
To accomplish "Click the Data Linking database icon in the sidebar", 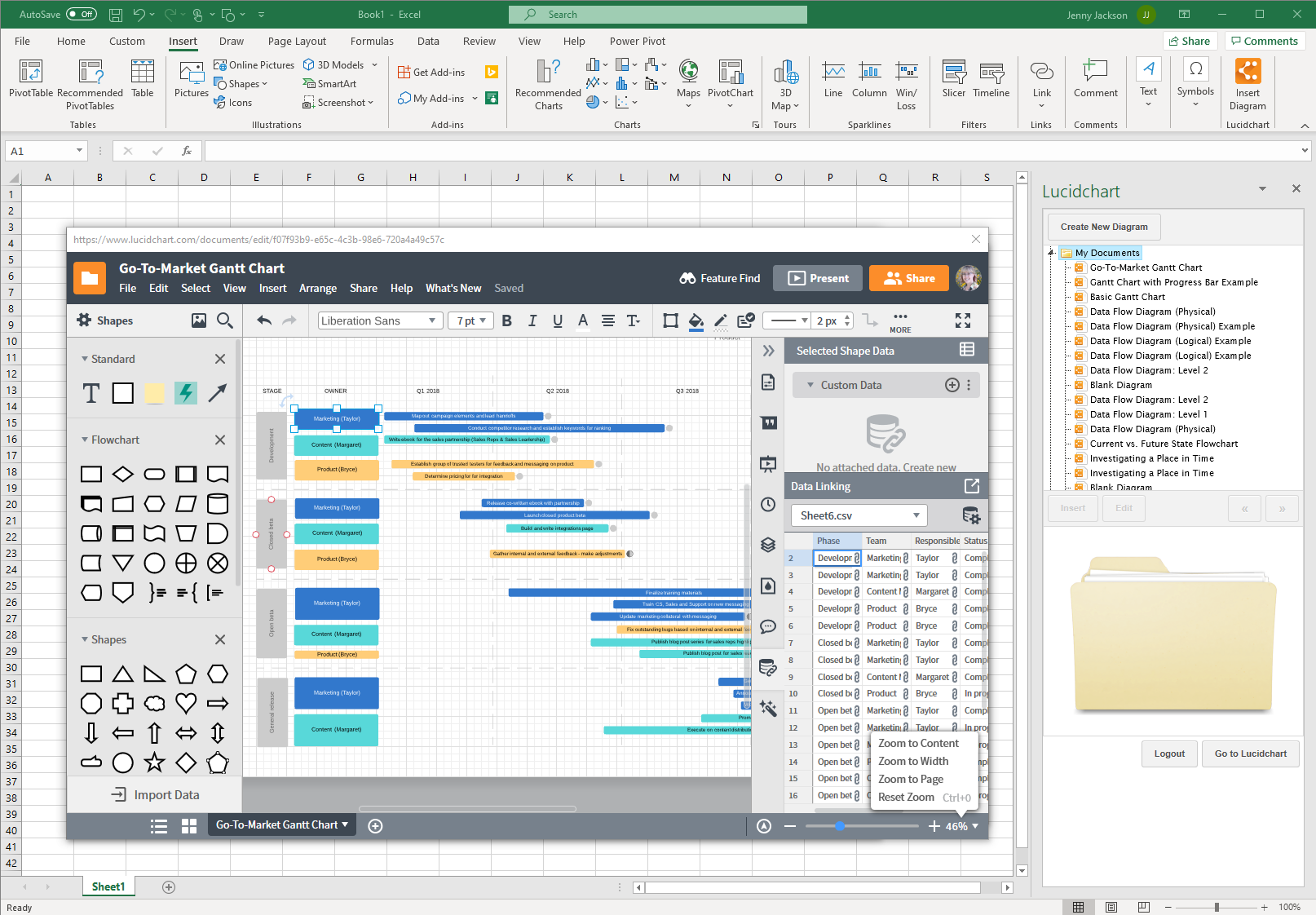I will tap(767, 667).
